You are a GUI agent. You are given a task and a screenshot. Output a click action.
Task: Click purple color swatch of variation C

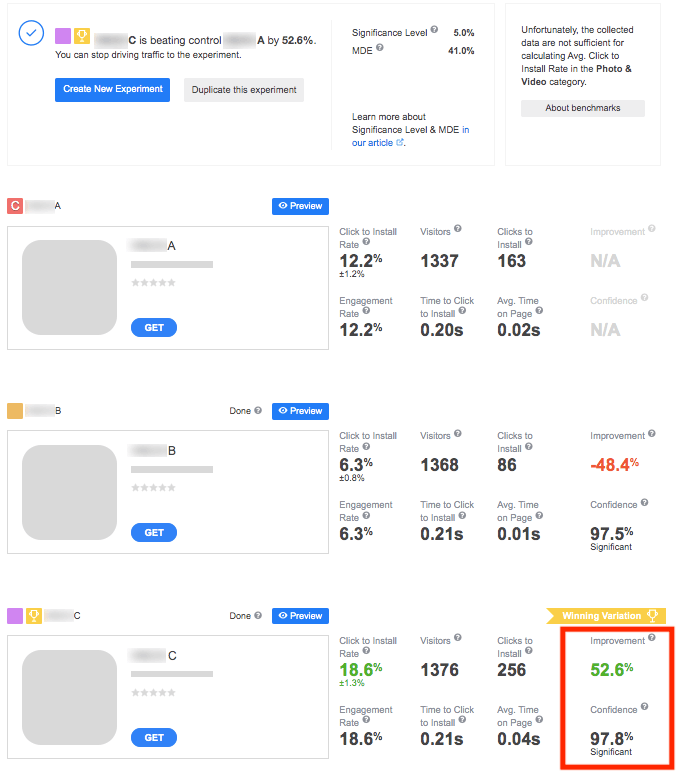point(15,616)
